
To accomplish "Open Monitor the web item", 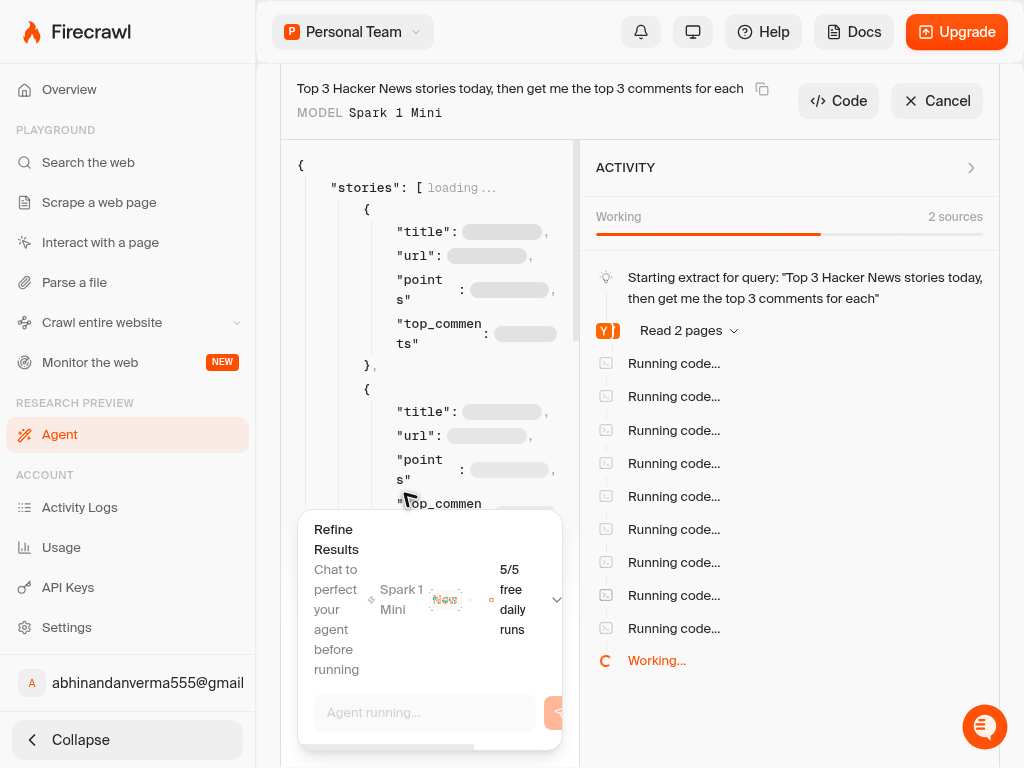I will point(127,362).
